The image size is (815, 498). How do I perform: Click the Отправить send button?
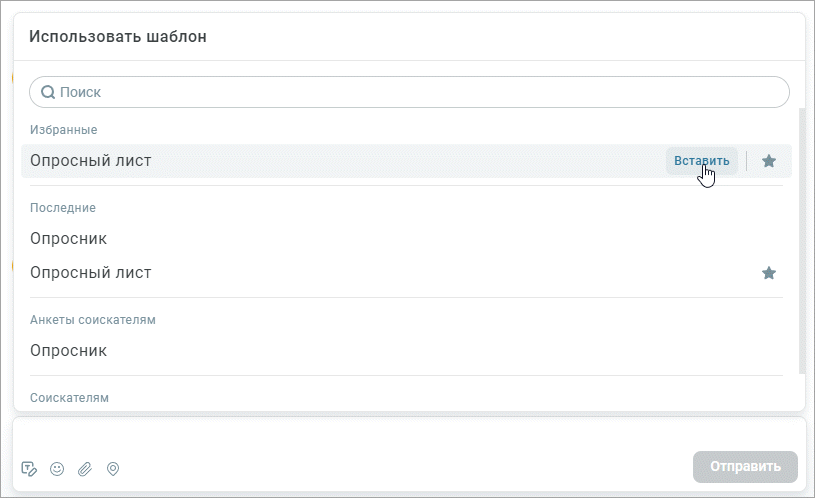[x=745, y=467]
